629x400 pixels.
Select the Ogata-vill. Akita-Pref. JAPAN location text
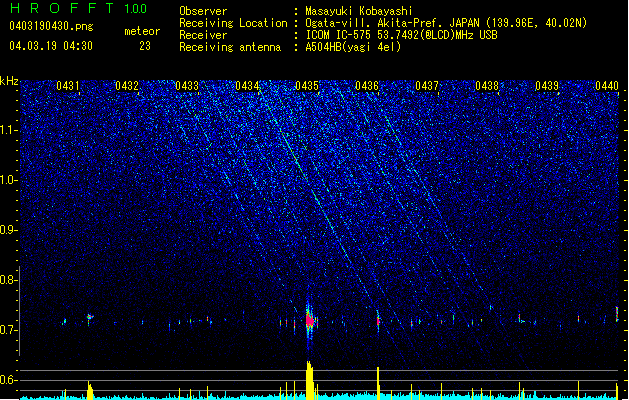[446, 23]
